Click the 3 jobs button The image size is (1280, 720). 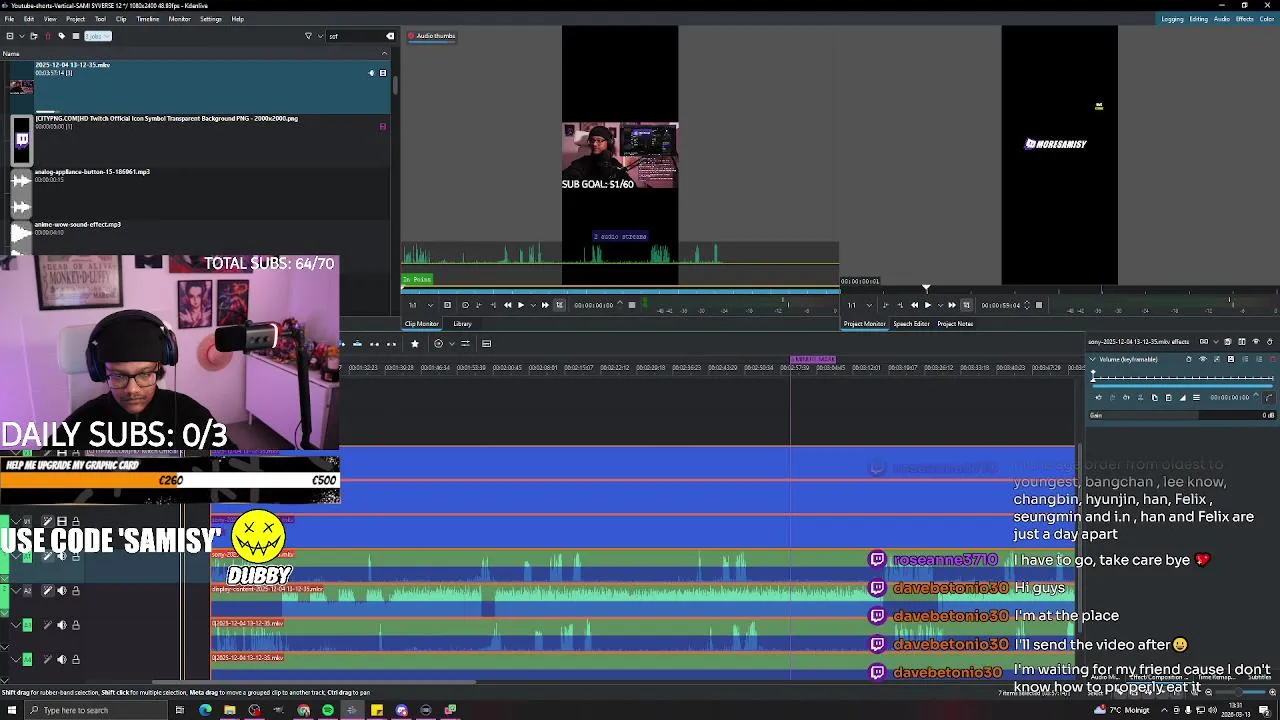97,36
